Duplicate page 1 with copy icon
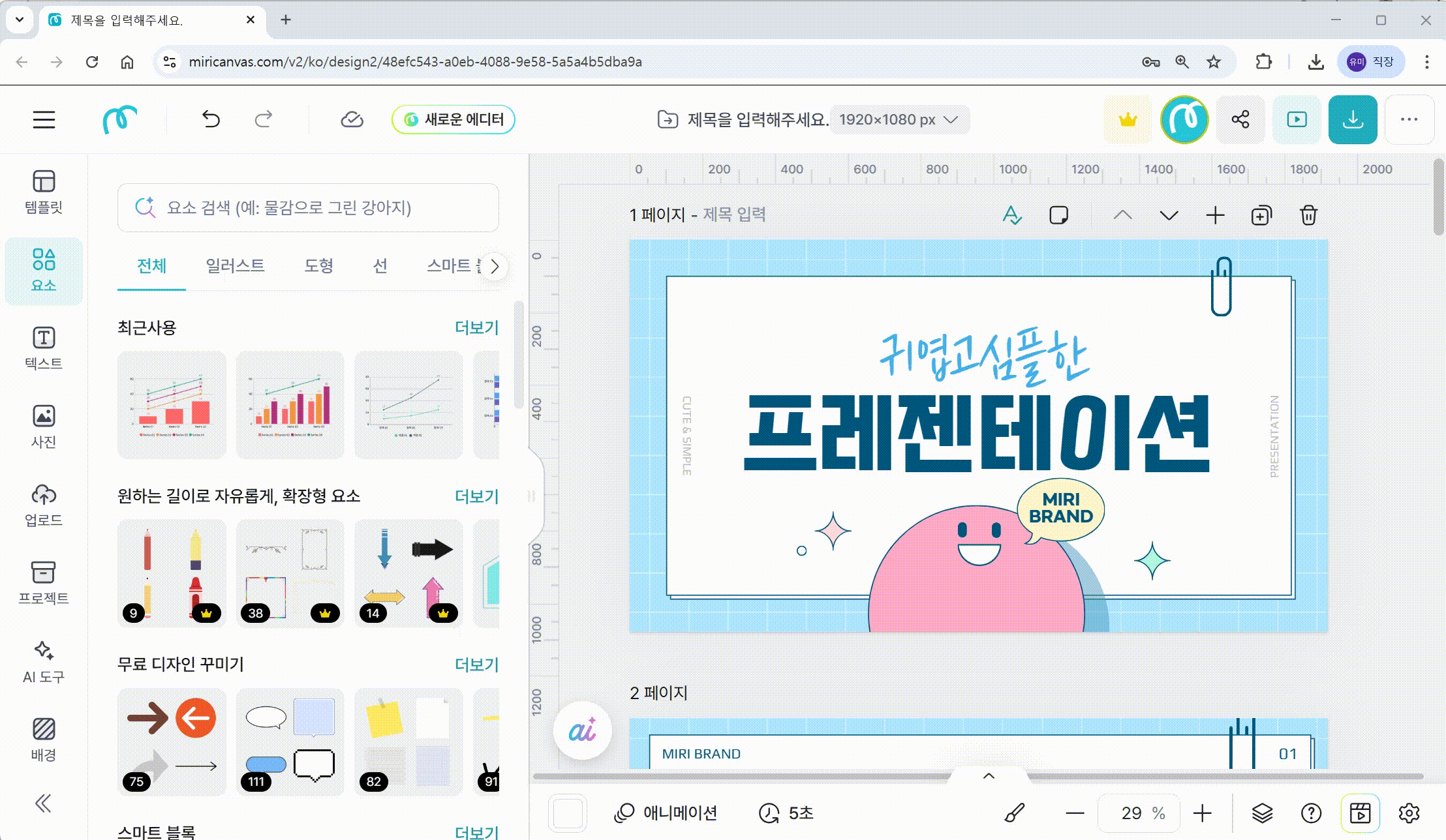Image resolution: width=1446 pixels, height=840 pixels. coord(1261,215)
